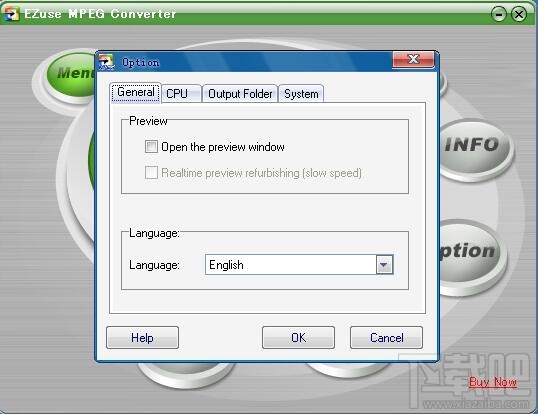The width and height of the screenshot is (538, 414).
Task: Confirm with the OK button
Action: click(298, 338)
